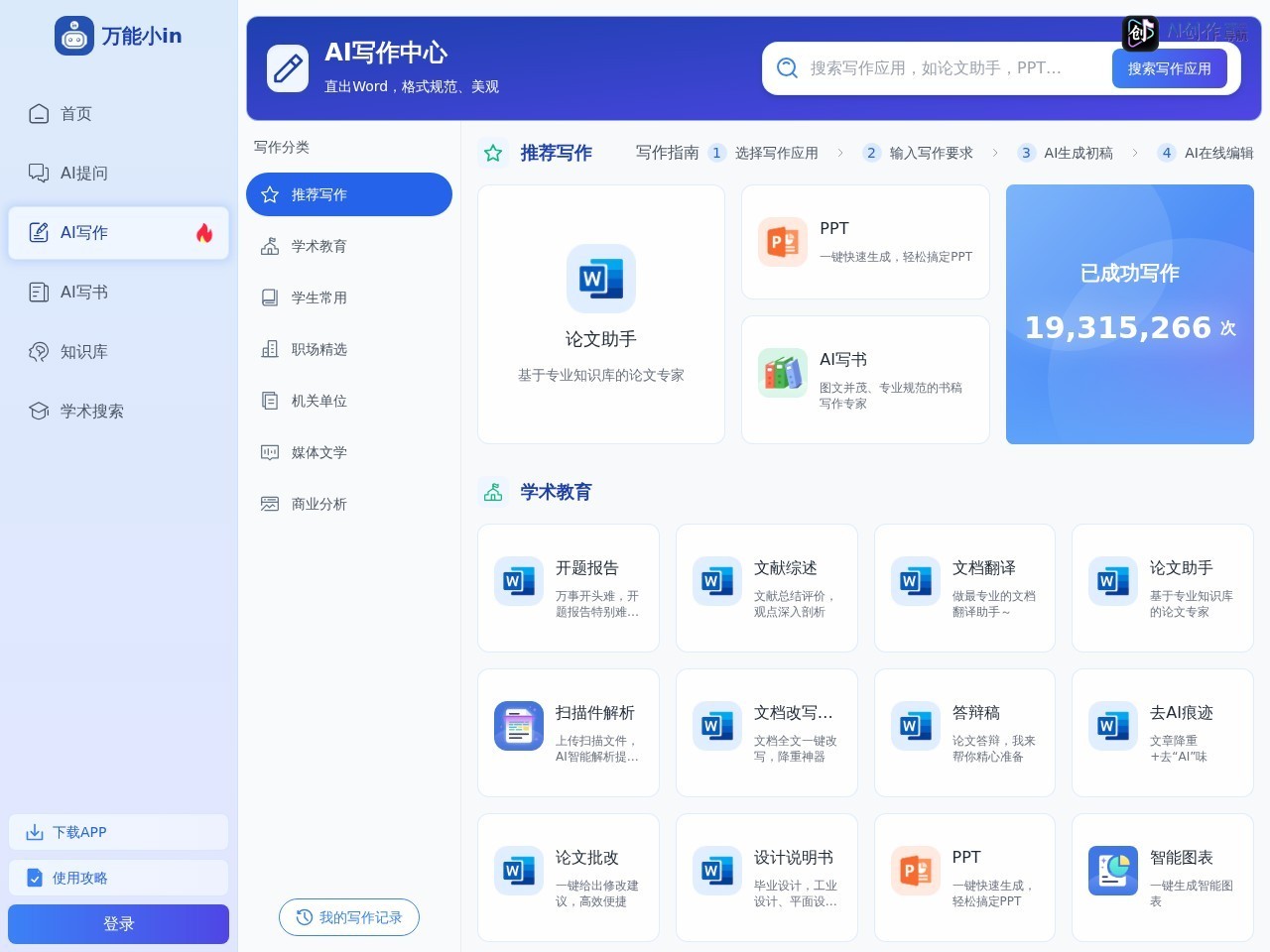
Task: Click the Word icon on large 论文助手 card
Action: pos(601,279)
